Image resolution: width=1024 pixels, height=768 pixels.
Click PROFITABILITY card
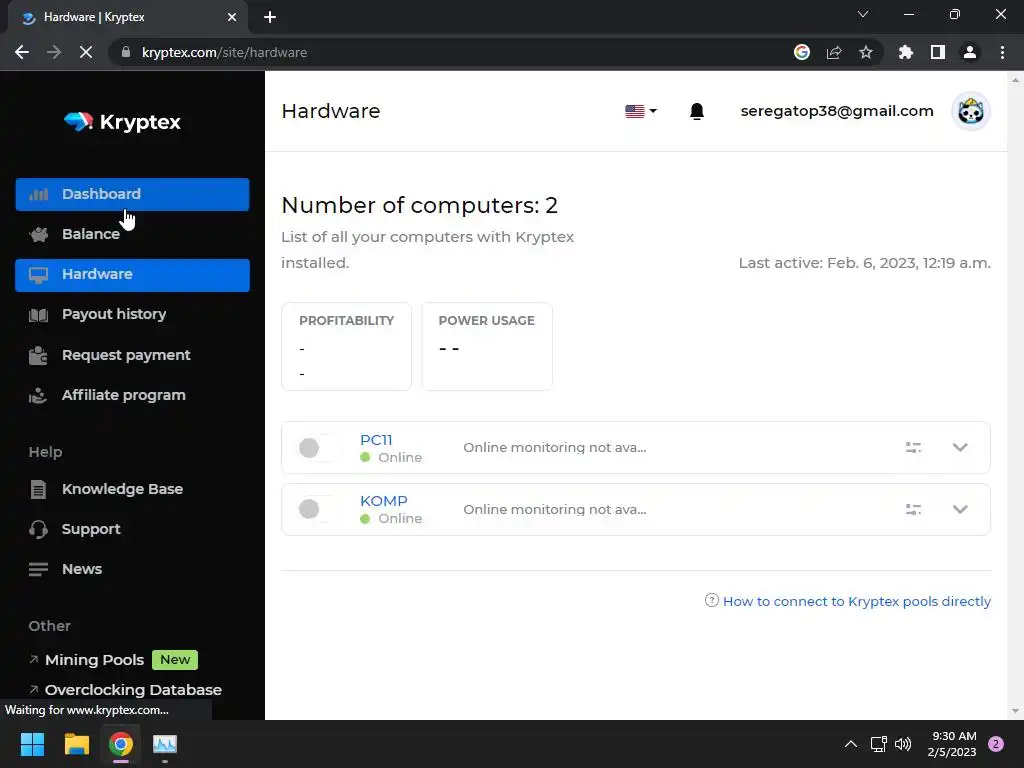click(346, 347)
